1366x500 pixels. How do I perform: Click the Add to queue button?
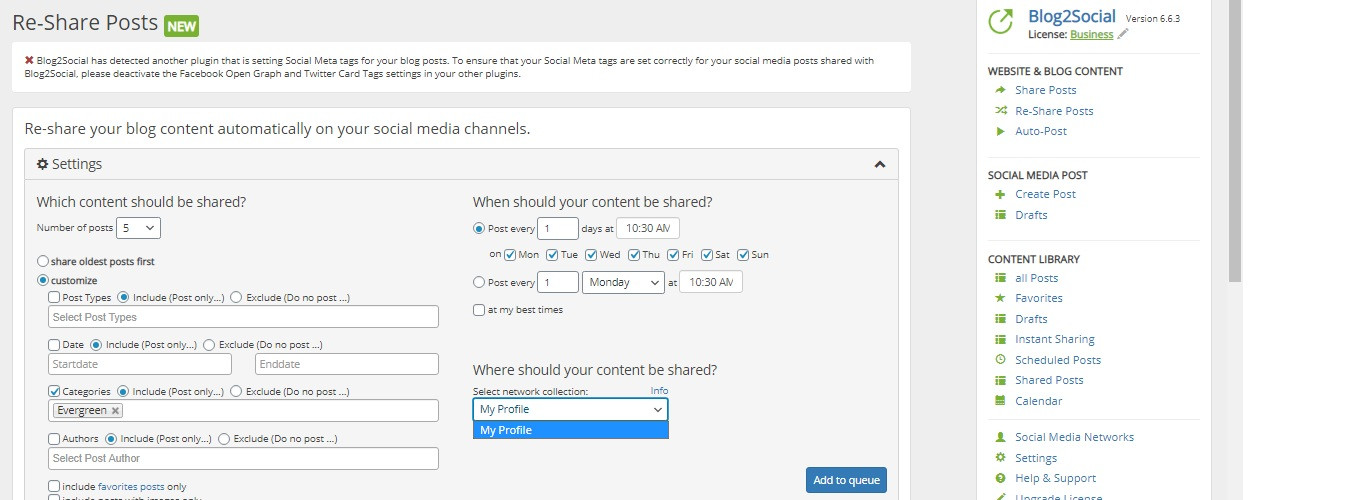pos(846,480)
